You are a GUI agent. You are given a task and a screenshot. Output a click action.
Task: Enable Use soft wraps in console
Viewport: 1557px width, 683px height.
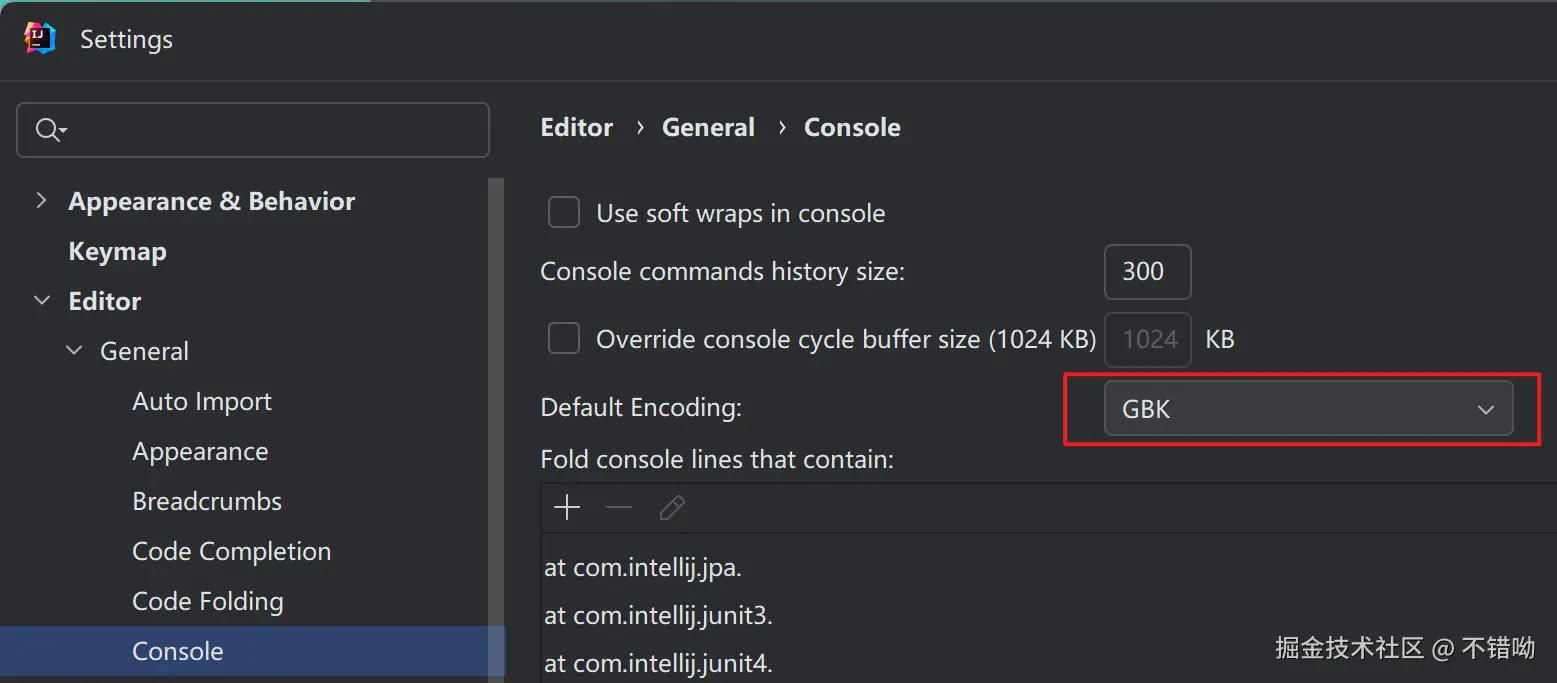[564, 213]
